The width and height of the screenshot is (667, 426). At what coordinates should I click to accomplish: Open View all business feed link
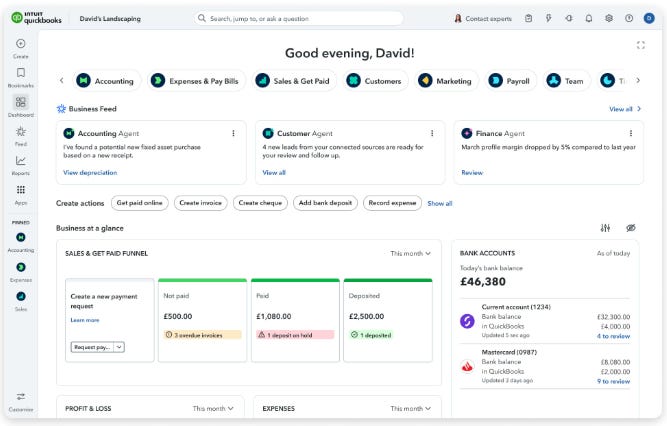click(x=624, y=109)
